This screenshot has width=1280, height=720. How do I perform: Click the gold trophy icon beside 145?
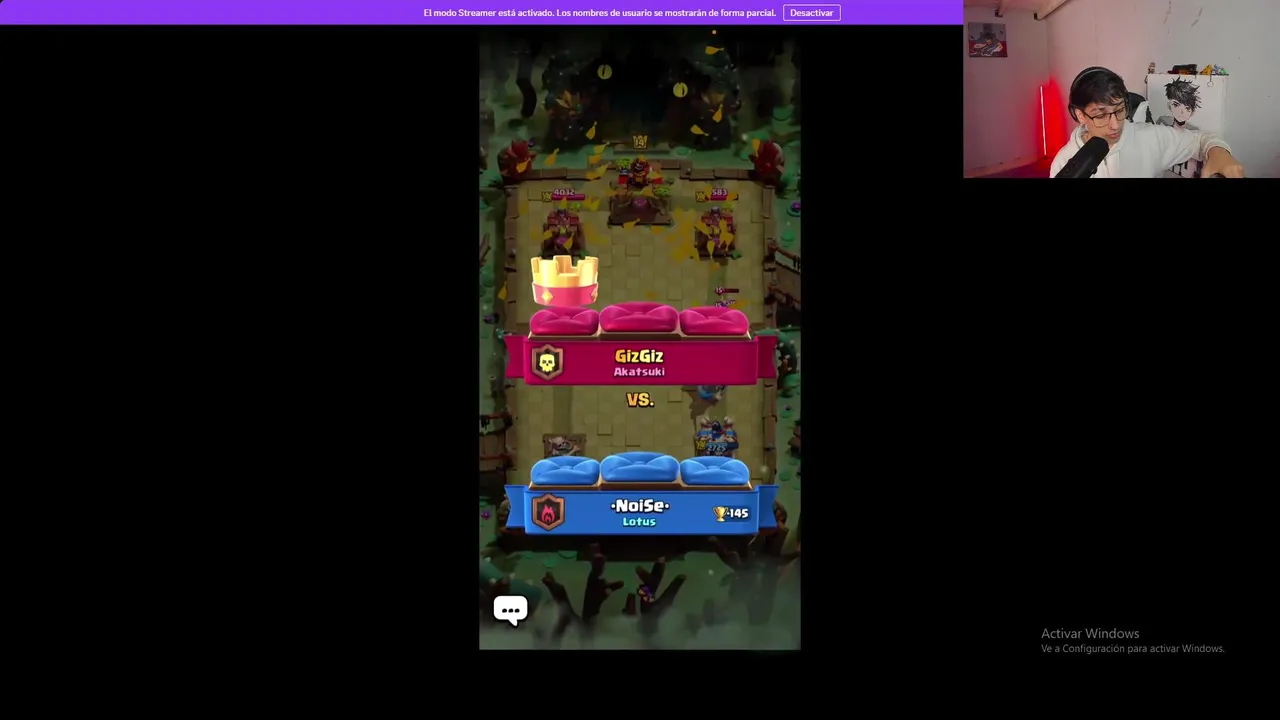click(720, 513)
